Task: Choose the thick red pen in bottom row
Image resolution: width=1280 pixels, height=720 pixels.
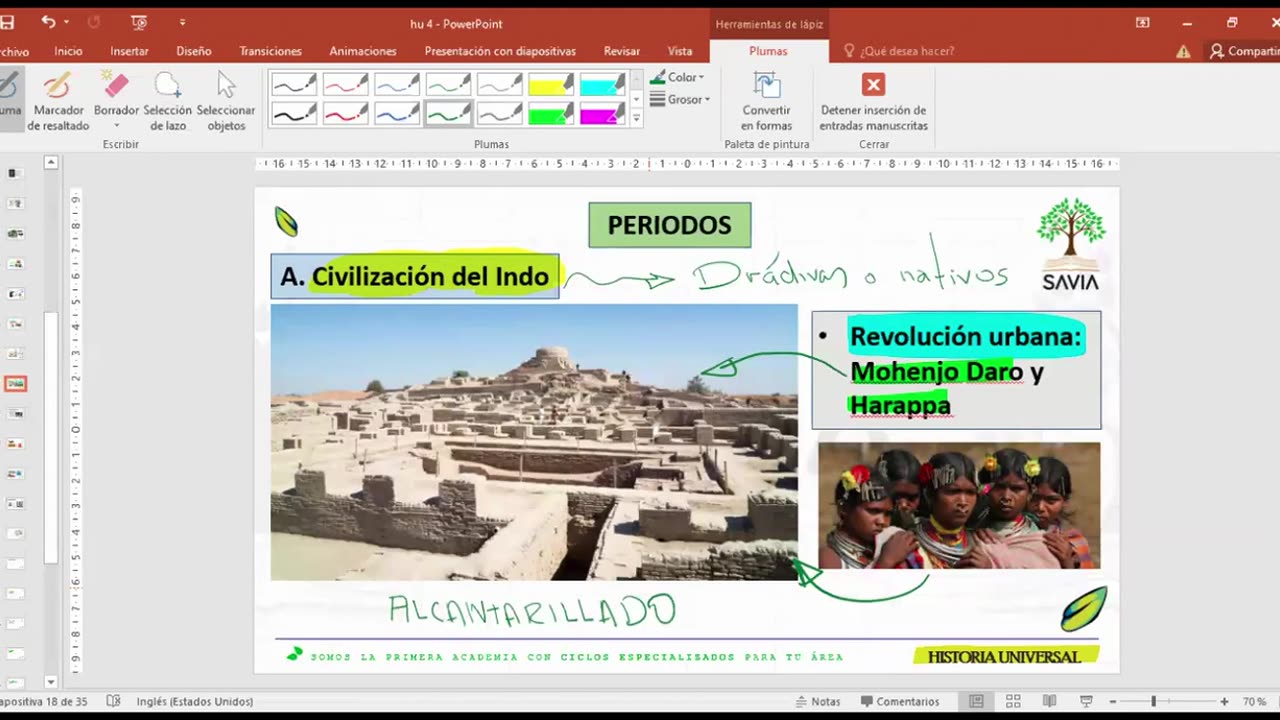Action: 345,113
